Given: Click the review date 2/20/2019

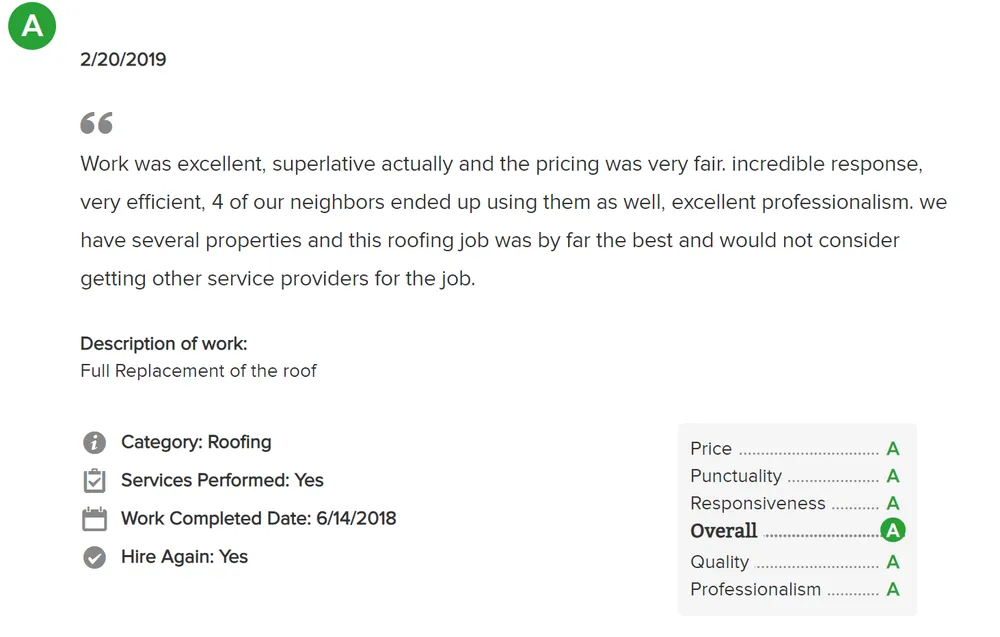Looking at the screenshot, I should click(x=123, y=60).
